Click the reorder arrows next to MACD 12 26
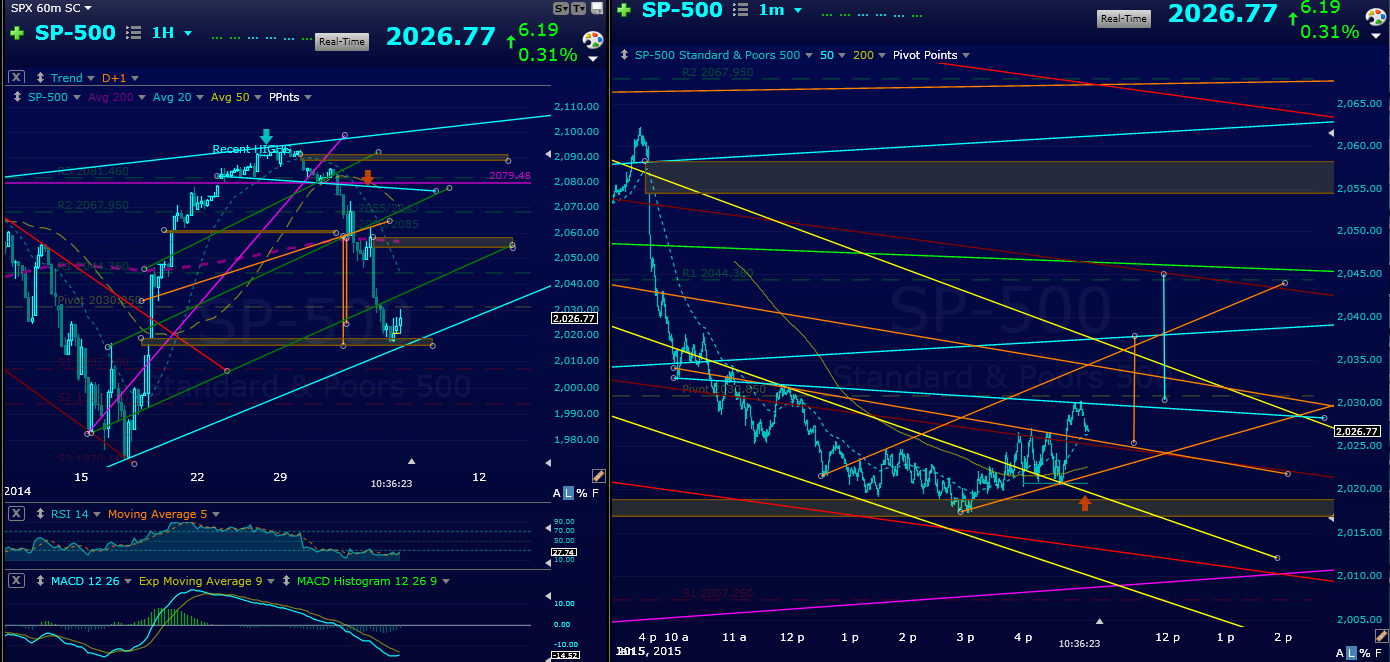The image size is (1390, 662). pyautogui.click(x=41, y=580)
